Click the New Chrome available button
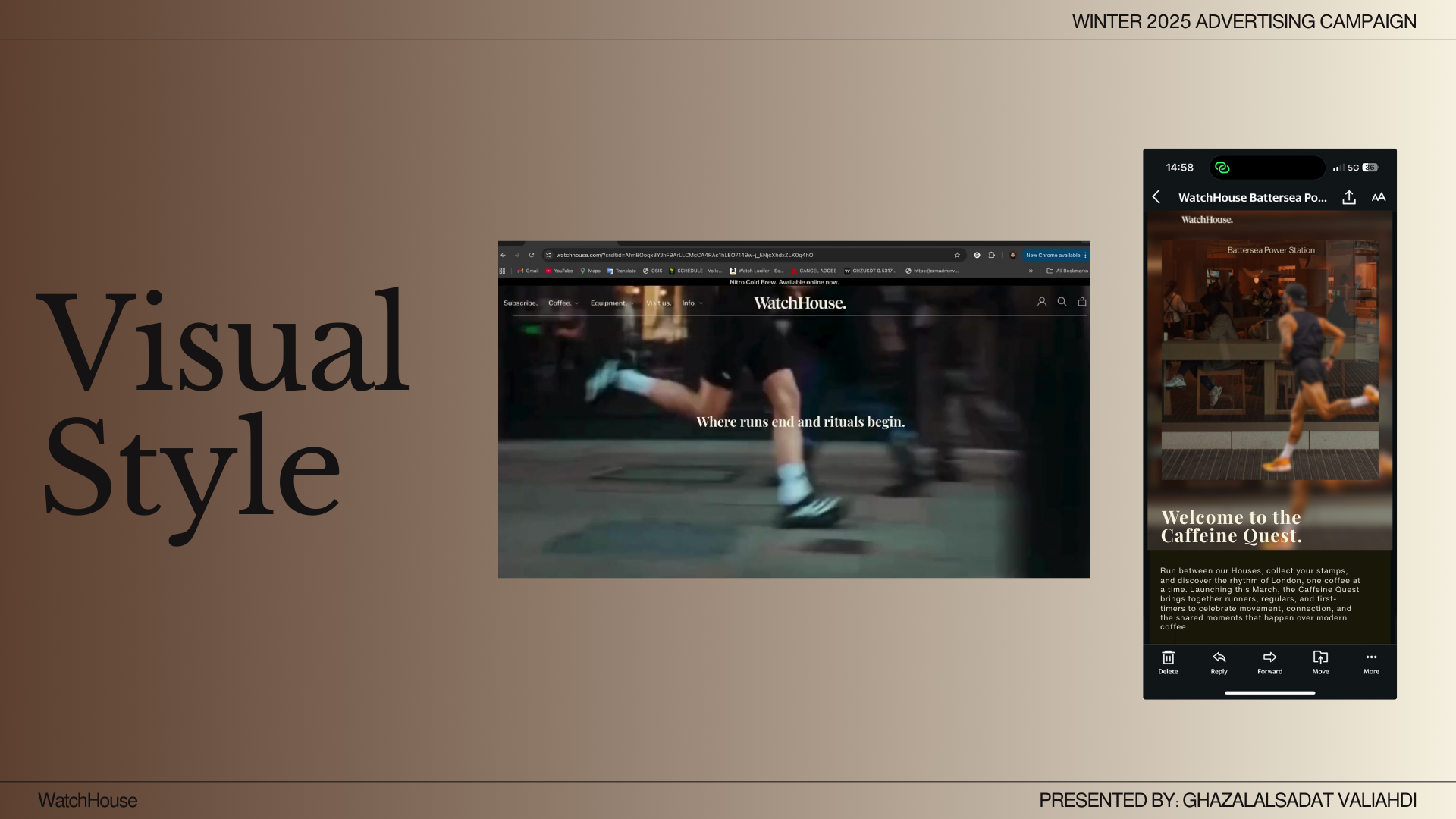Screen dimensions: 1456x819 [x=1053, y=256]
